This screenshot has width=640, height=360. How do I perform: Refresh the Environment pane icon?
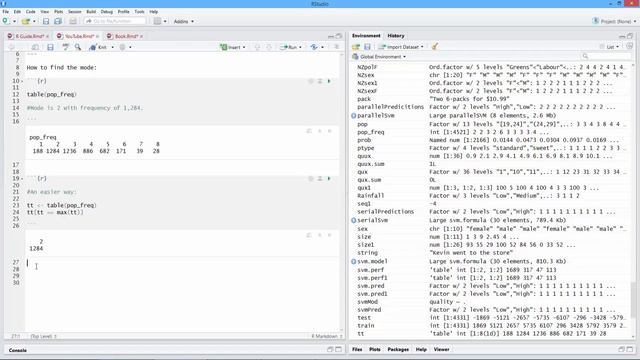click(x=629, y=47)
